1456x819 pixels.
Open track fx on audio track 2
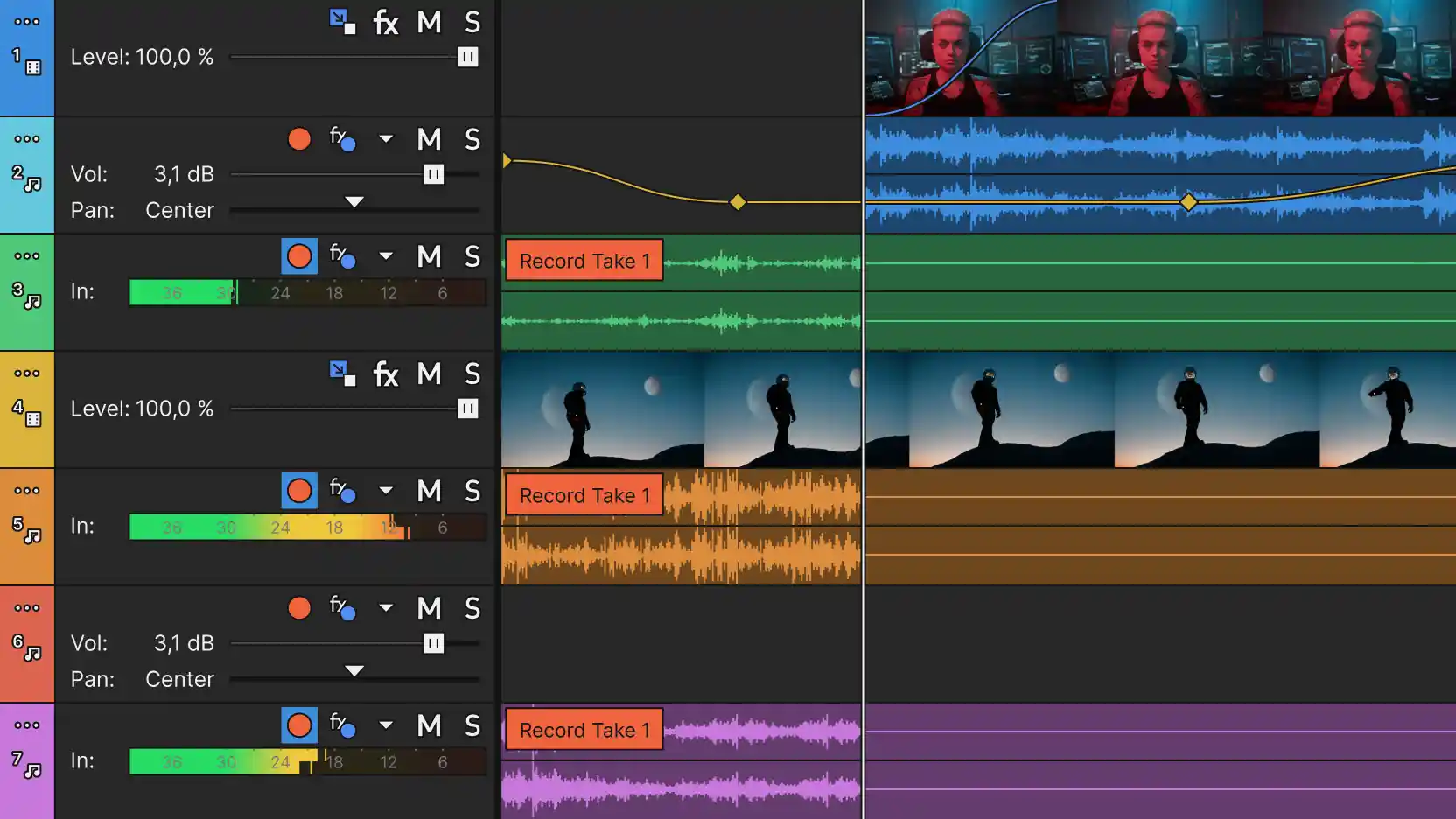[x=342, y=139]
